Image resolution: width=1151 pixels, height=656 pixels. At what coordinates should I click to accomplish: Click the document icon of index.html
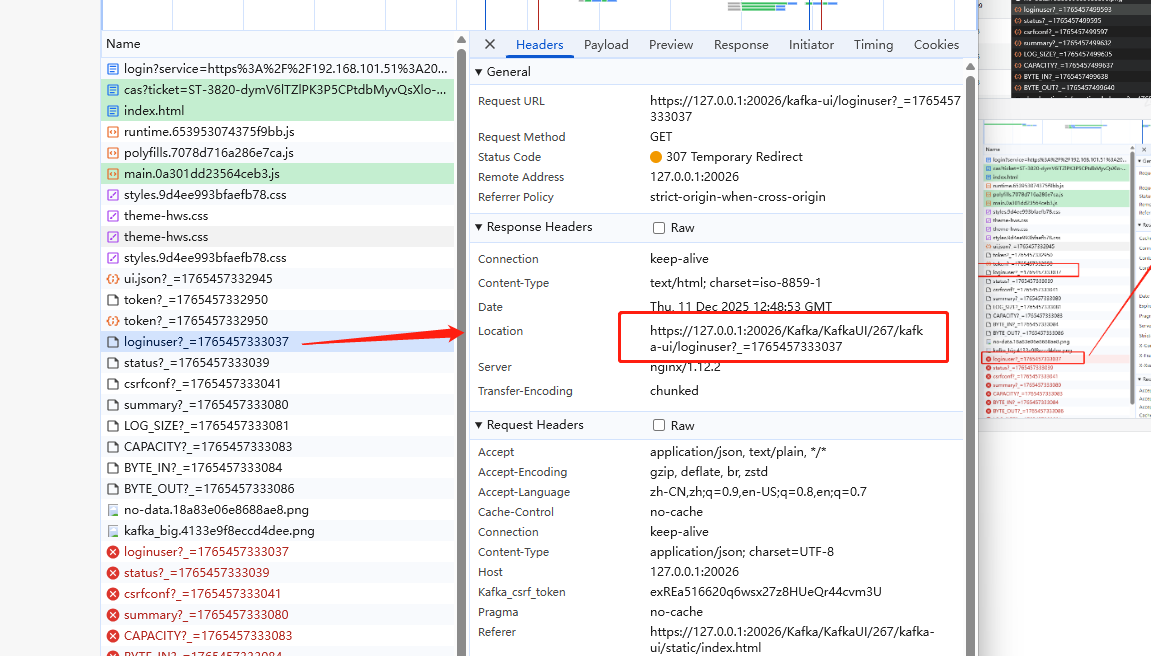[112, 111]
